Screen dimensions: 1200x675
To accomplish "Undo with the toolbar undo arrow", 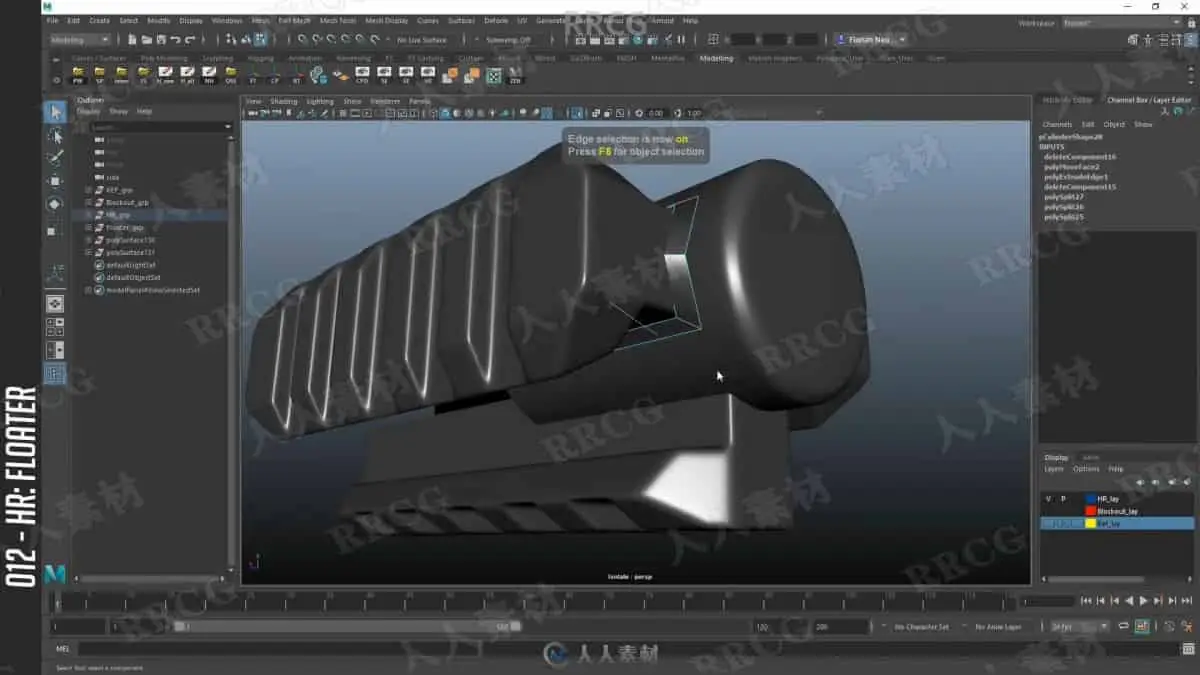I will (175, 40).
